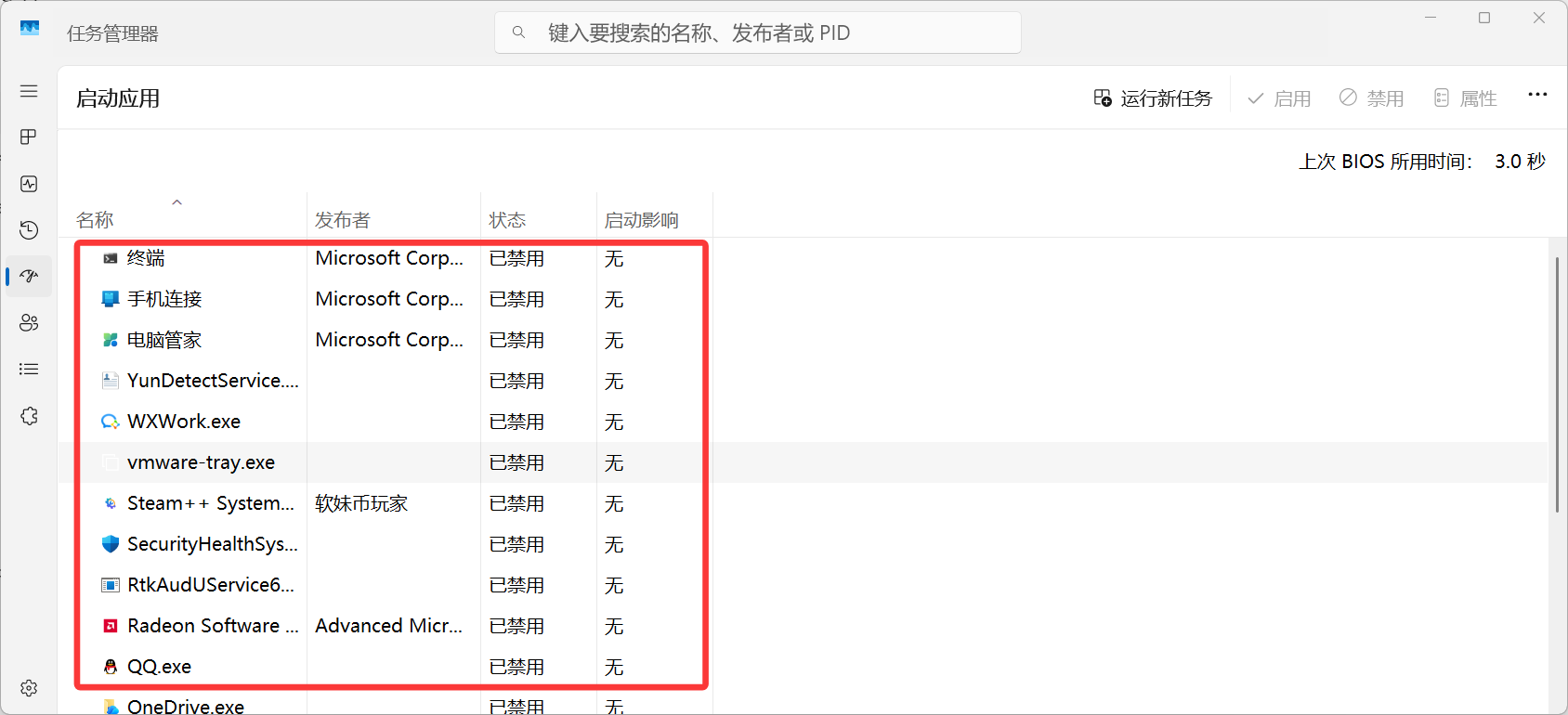The width and height of the screenshot is (1568, 715).
Task: Go to Processes page icon in sidebar
Action: 29,137
